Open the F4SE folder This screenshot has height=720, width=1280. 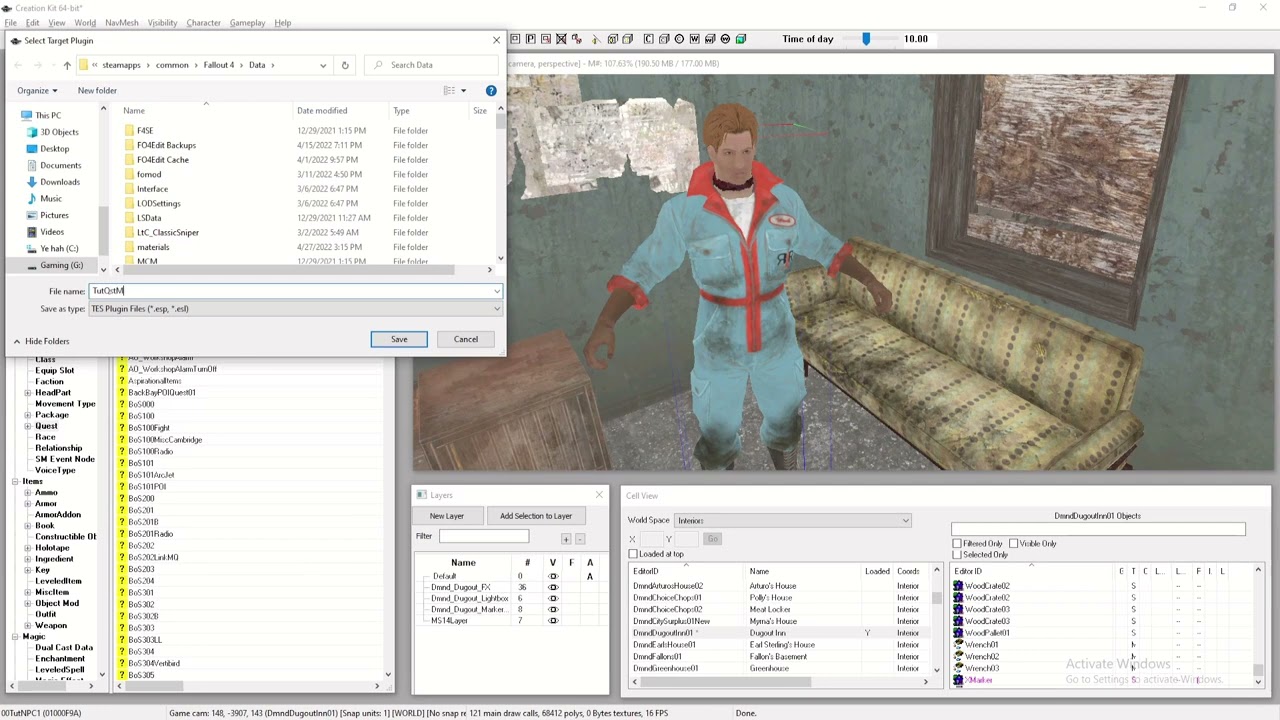click(145, 130)
